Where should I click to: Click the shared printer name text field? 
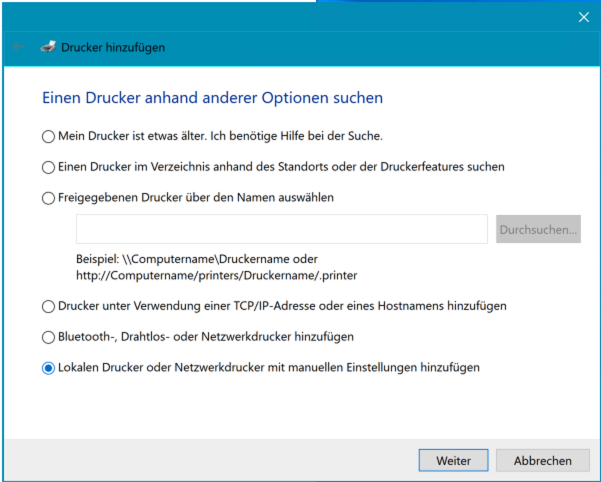click(281, 229)
